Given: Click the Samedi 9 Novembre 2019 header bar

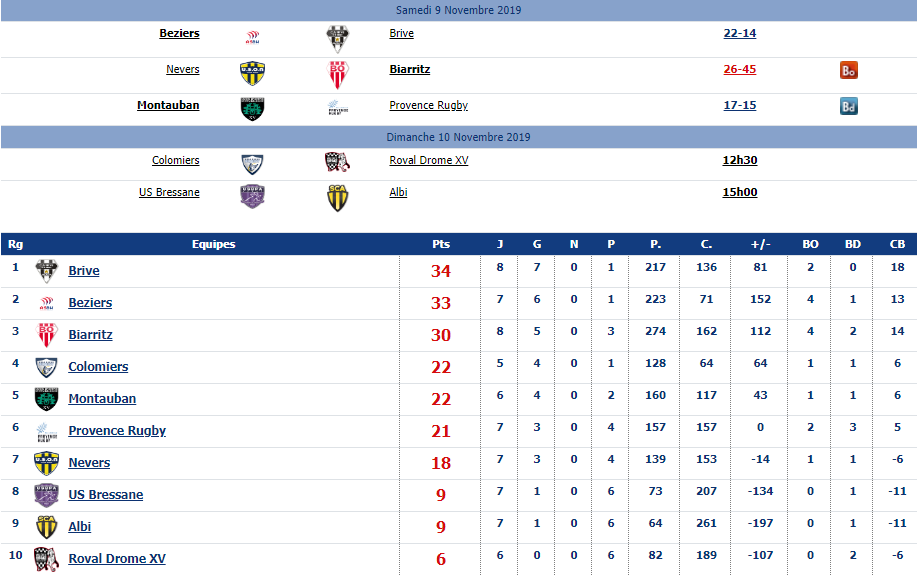Looking at the screenshot, I should click(x=458, y=10).
